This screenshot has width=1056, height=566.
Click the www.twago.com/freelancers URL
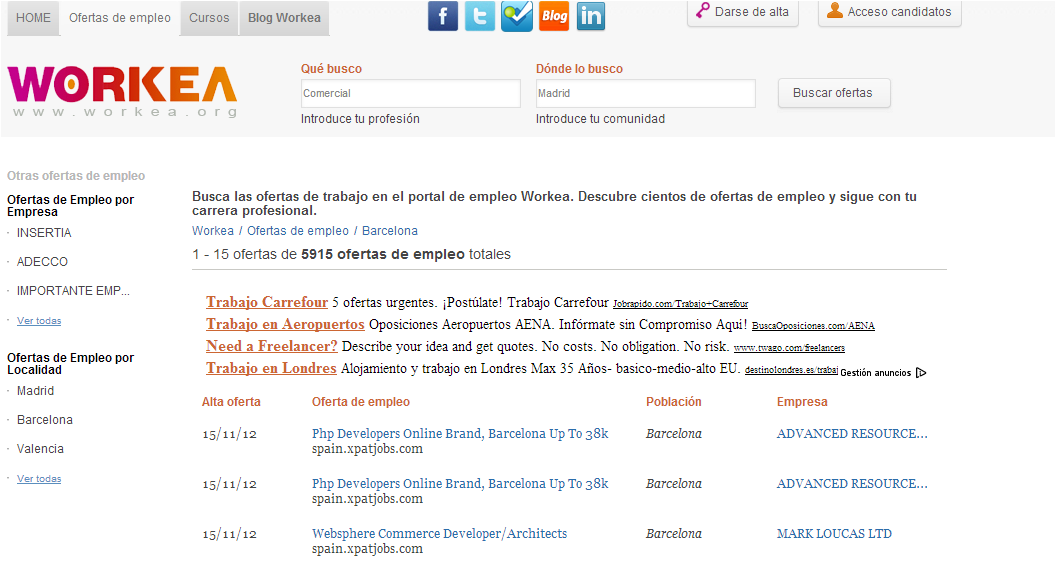(789, 348)
